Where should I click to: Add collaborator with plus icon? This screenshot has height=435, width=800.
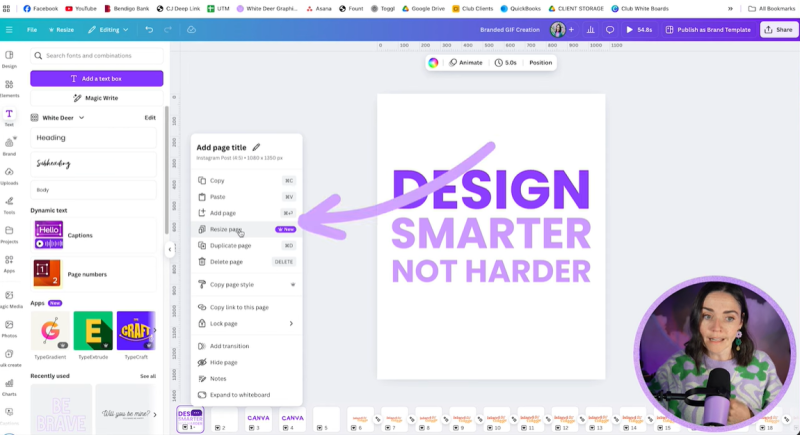pyautogui.click(x=571, y=30)
